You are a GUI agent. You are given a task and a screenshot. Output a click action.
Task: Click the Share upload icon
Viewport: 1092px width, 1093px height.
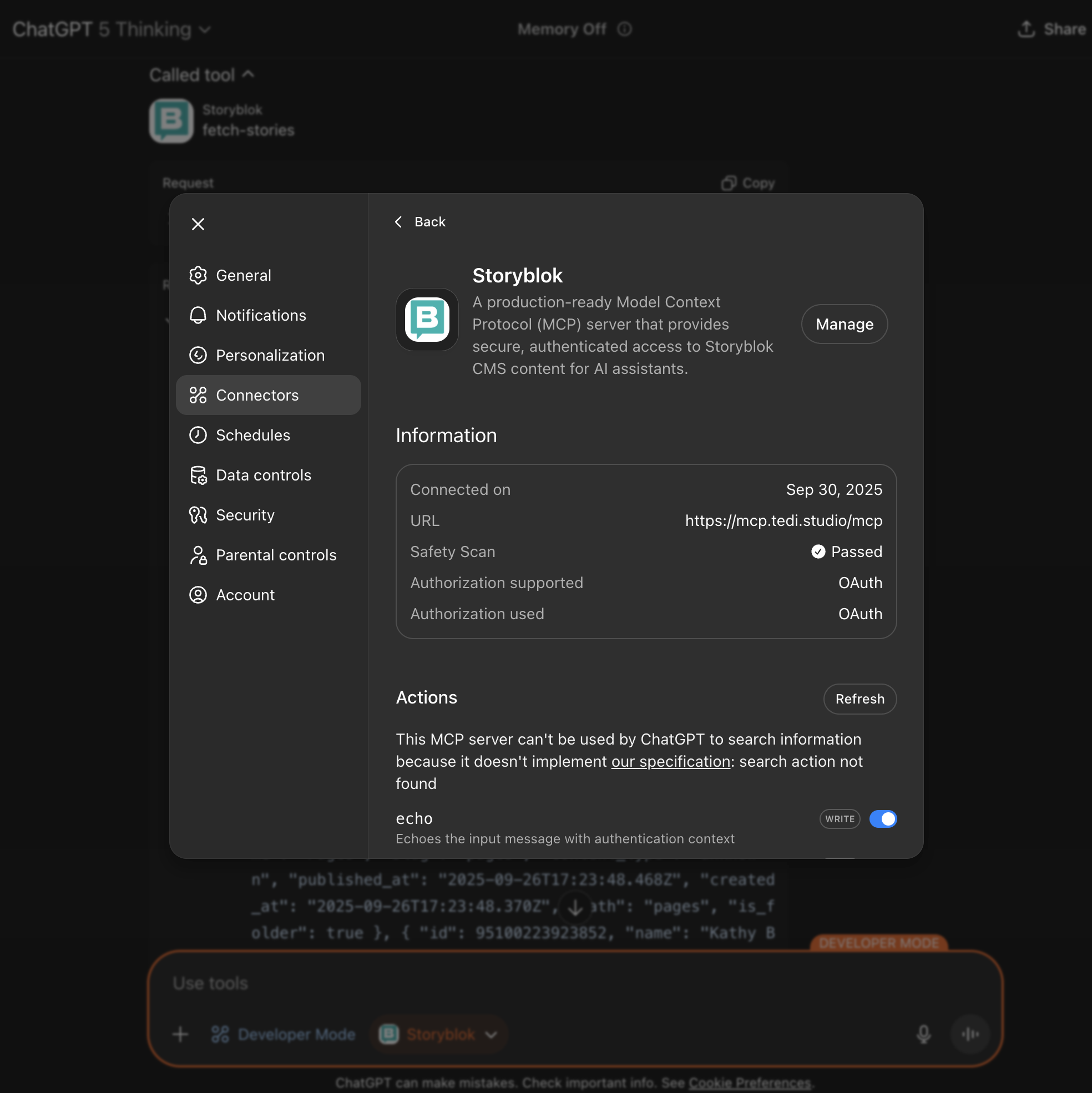[x=1026, y=29]
